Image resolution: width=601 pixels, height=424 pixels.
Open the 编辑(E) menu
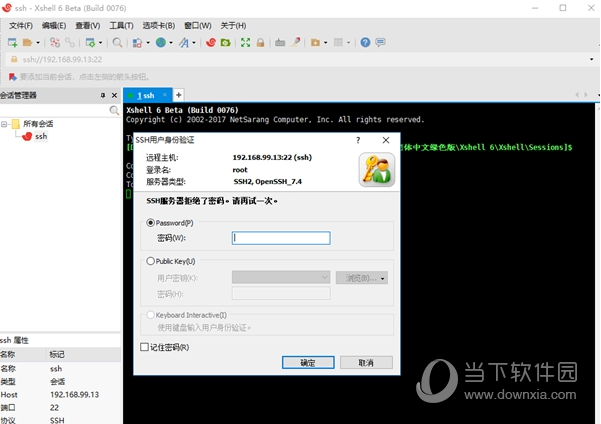pos(54,26)
